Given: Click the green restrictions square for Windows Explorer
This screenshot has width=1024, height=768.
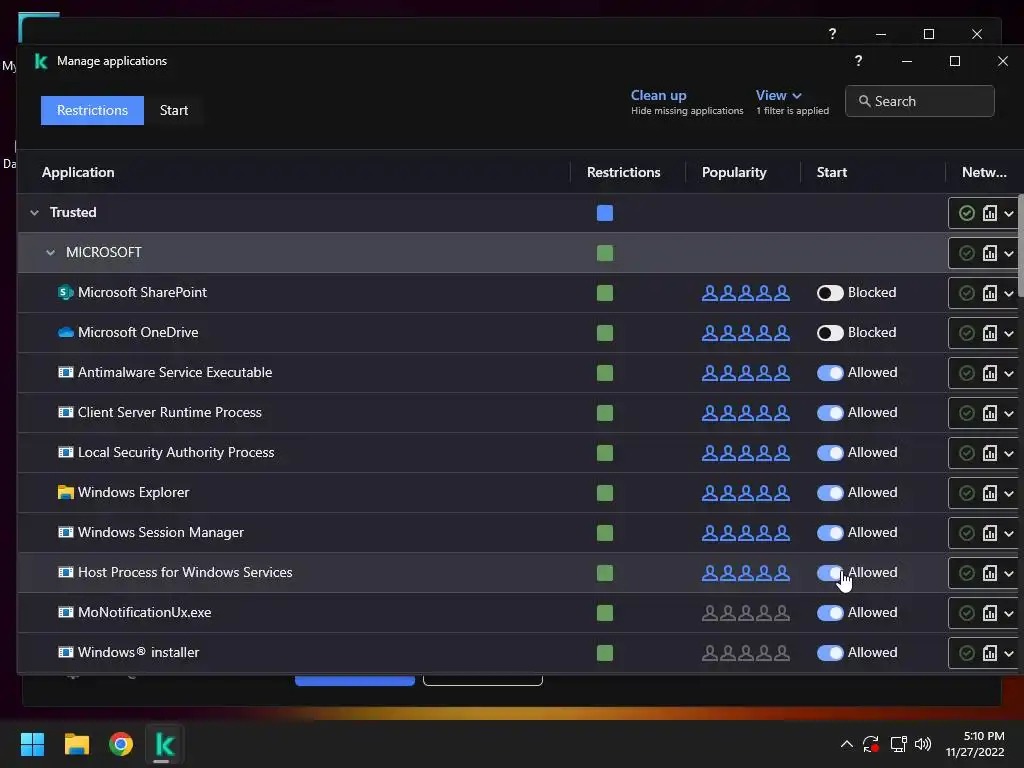Looking at the screenshot, I should click(x=605, y=493).
